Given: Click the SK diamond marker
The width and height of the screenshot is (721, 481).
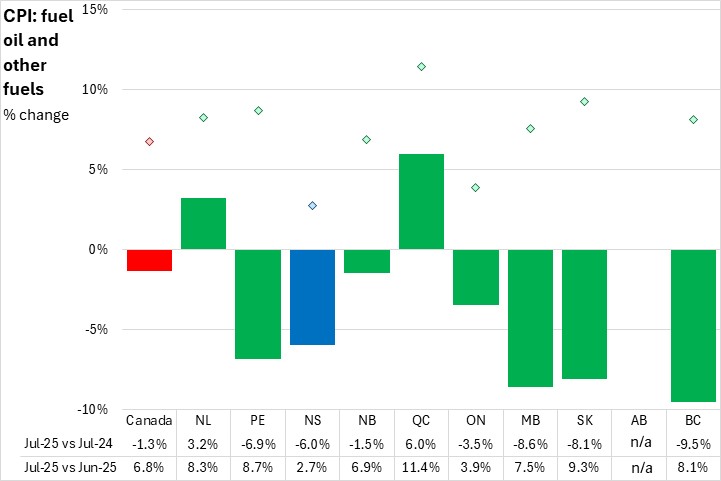Looking at the screenshot, I should click(x=584, y=101).
